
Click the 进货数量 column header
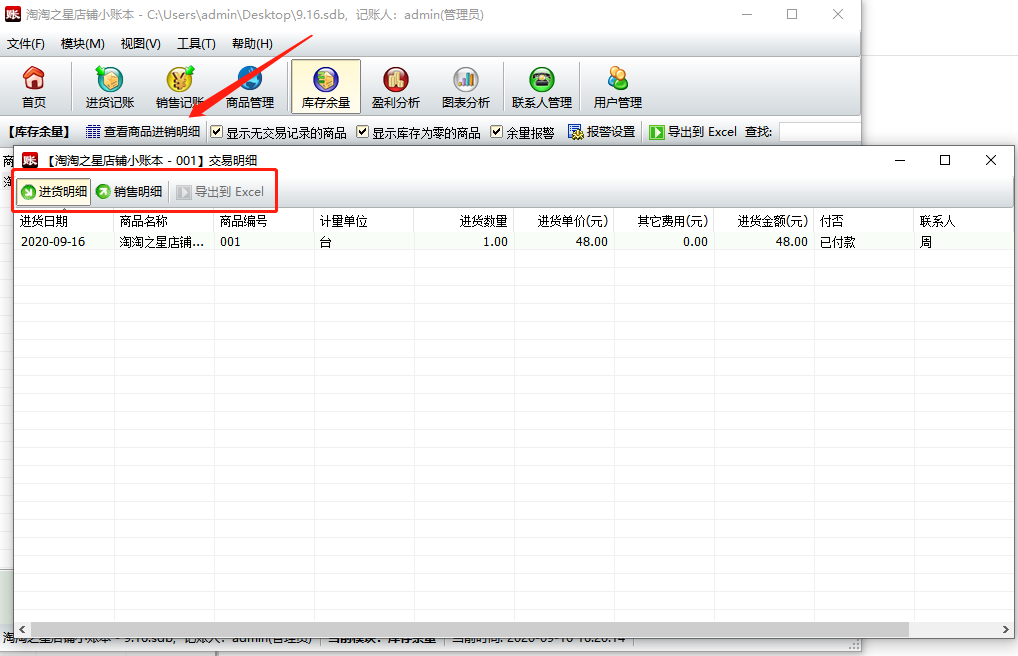(464, 221)
